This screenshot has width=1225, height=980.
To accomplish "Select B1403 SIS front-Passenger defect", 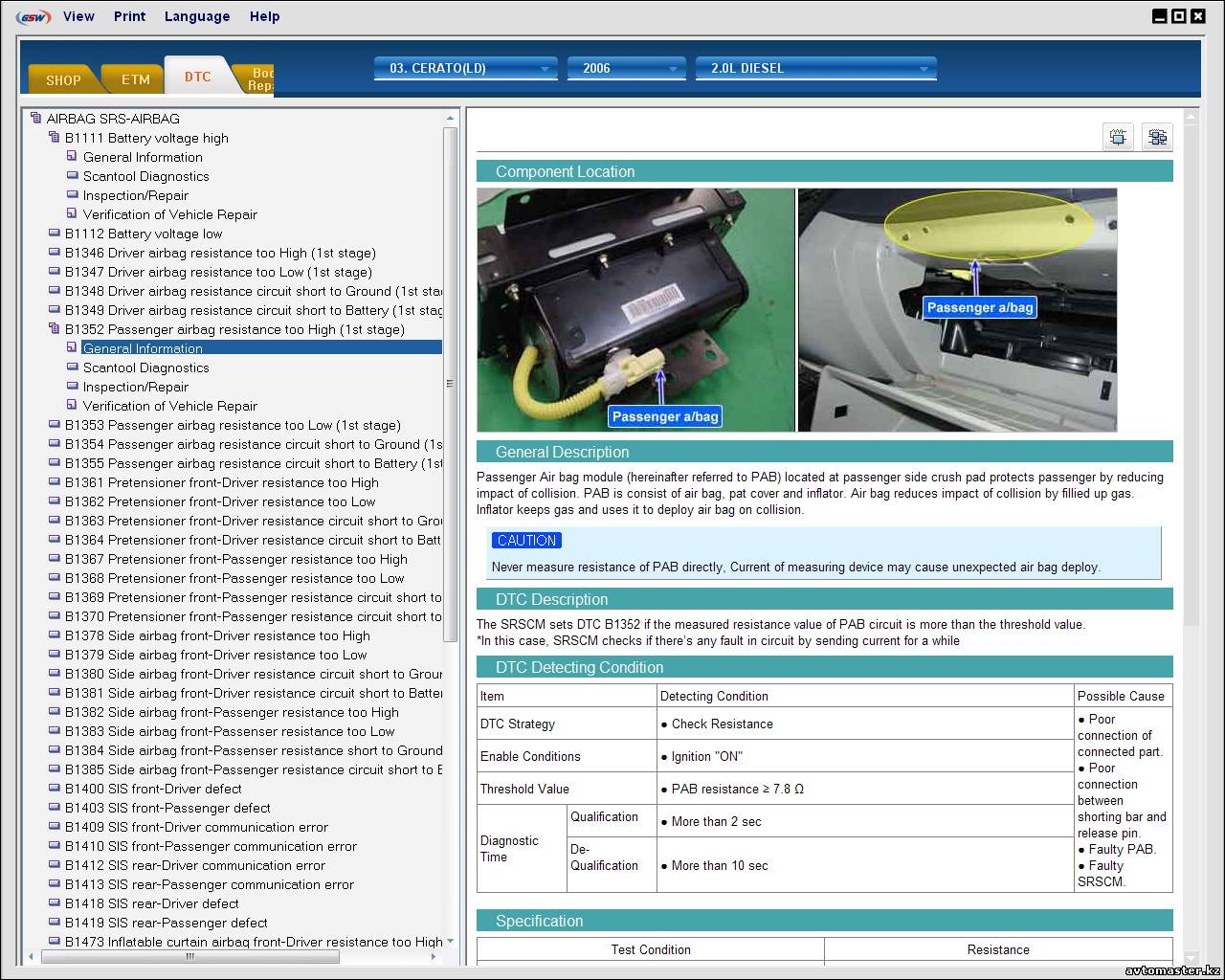I will point(167,808).
